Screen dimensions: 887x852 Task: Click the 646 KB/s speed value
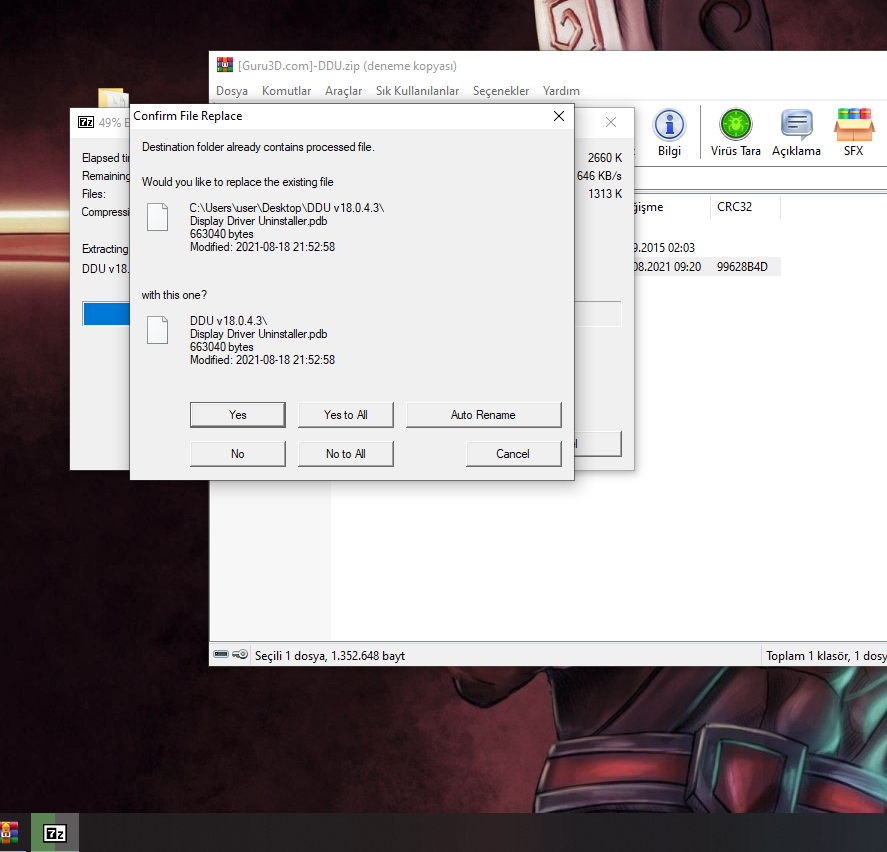tap(599, 176)
